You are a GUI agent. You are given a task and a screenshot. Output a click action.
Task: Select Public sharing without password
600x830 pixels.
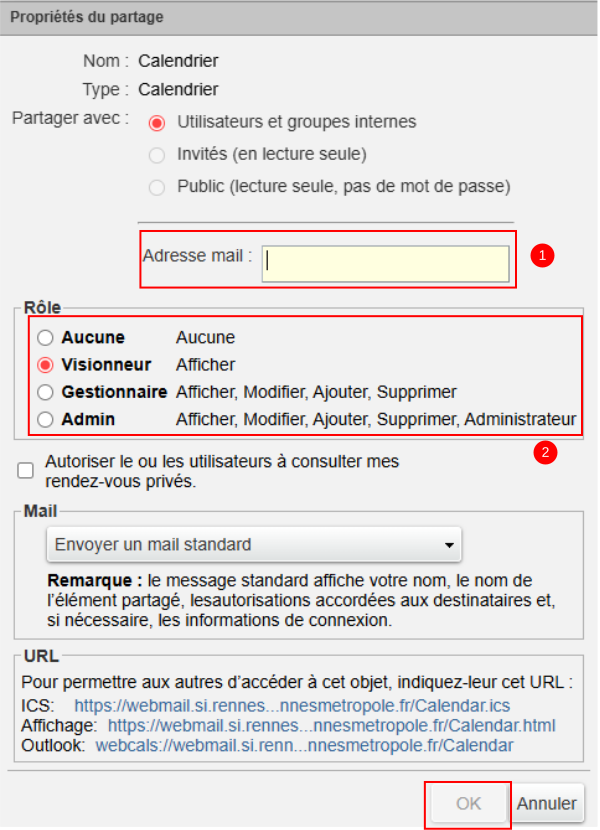(x=156, y=187)
